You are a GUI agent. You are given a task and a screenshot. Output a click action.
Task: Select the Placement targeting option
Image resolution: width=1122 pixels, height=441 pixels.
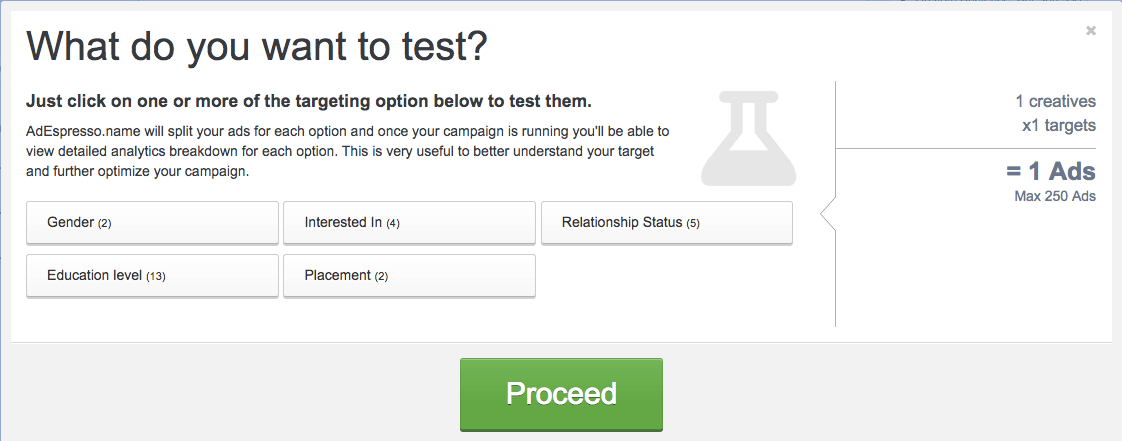point(409,276)
